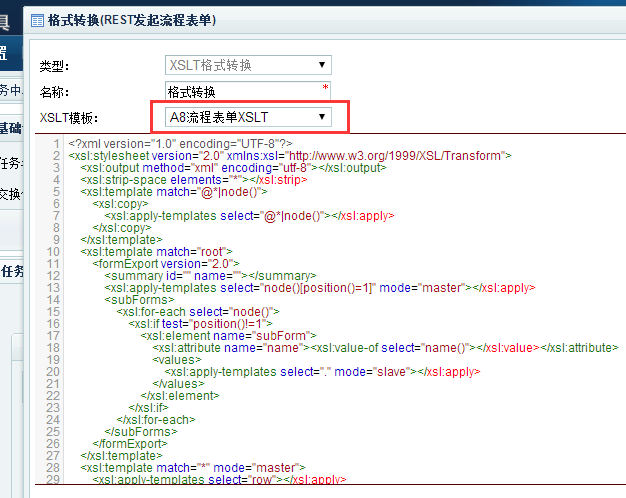Screen dimensions: 626x498
Task: Click the 名称 input field with 格式转换
Action: tap(248, 91)
